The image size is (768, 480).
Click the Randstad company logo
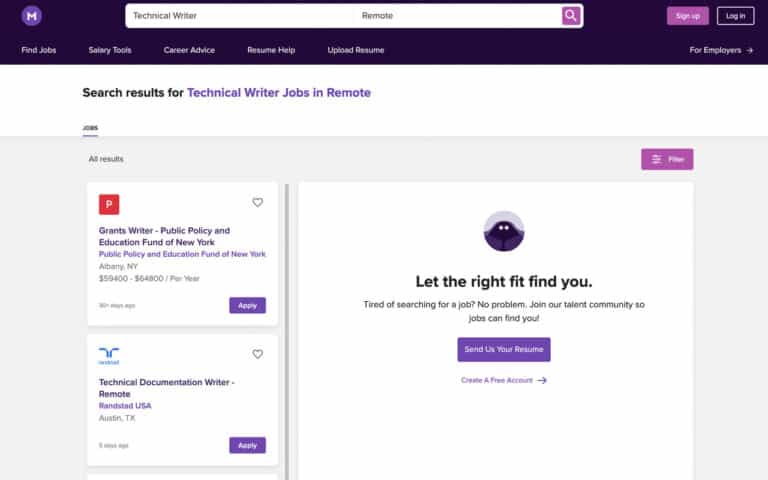[x=109, y=355]
